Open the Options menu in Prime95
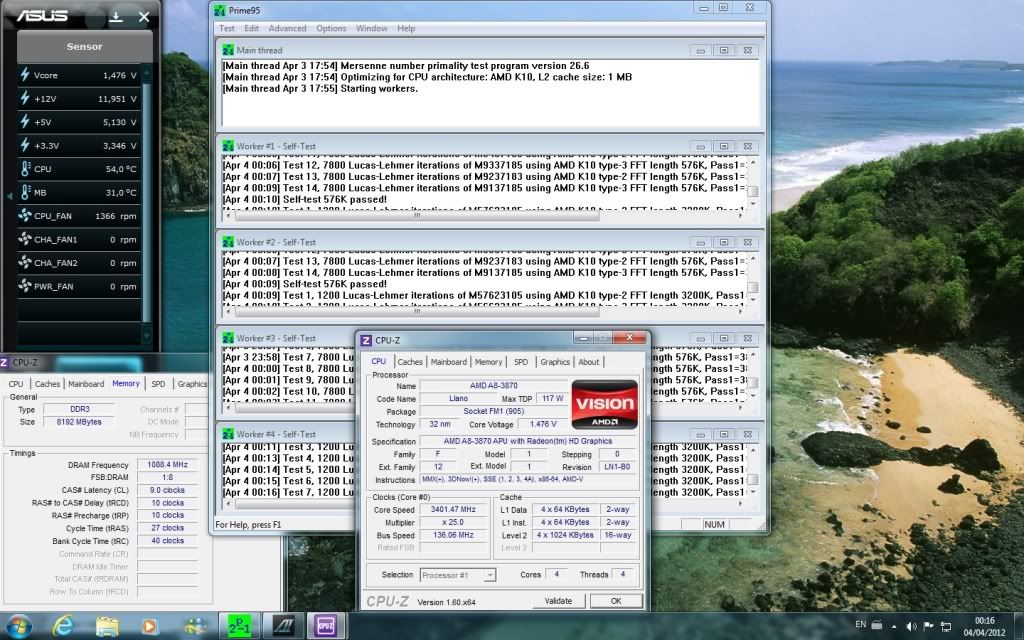The height and width of the screenshot is (640, 1024). pos(331,28)
